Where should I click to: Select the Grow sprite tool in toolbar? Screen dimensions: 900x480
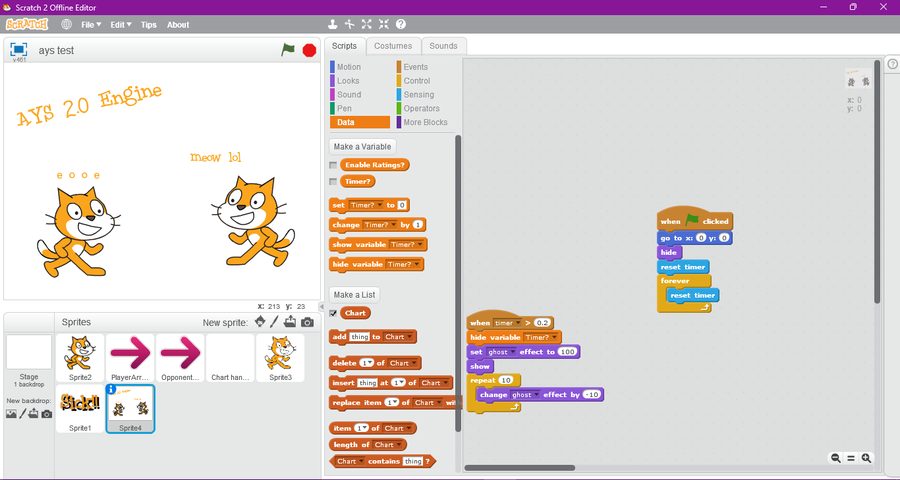point(366,24)
